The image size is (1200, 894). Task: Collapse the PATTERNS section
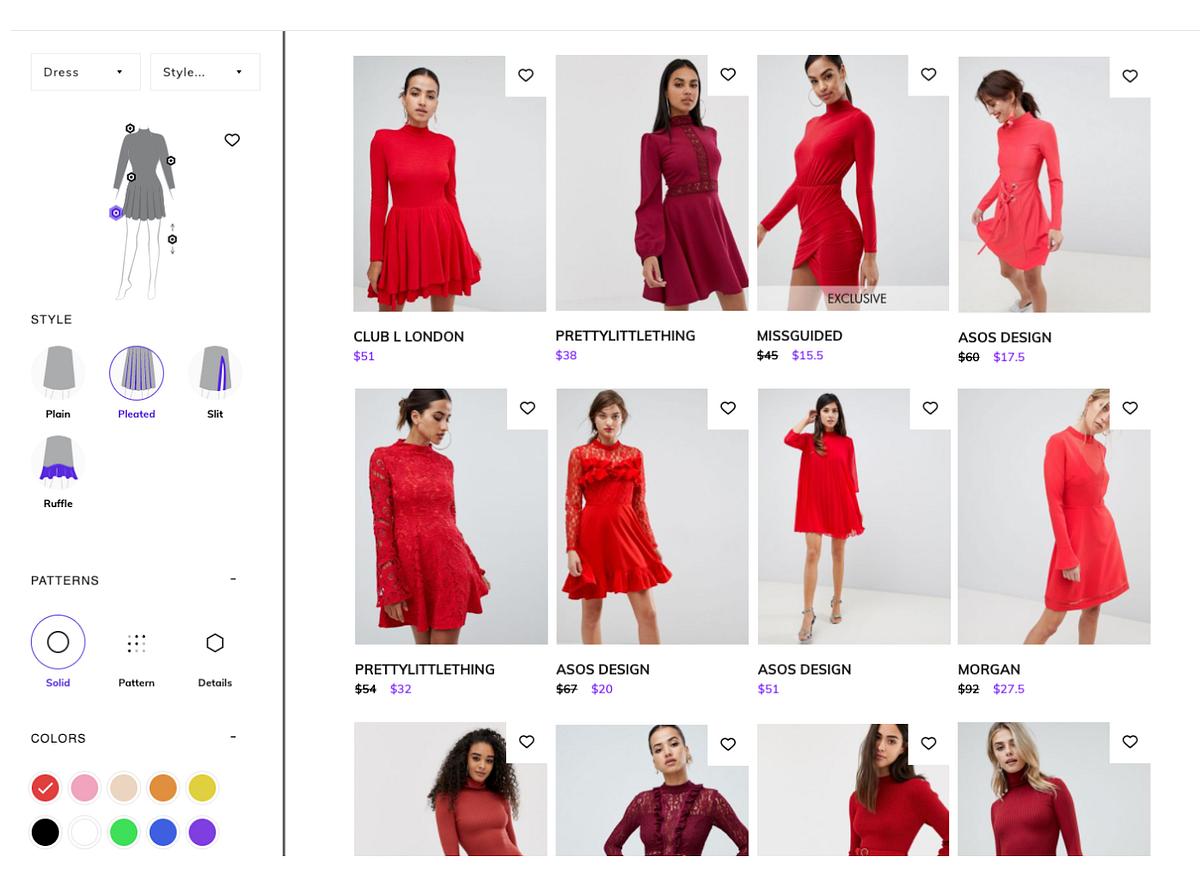pyautogui.click(x=232, y=578)
